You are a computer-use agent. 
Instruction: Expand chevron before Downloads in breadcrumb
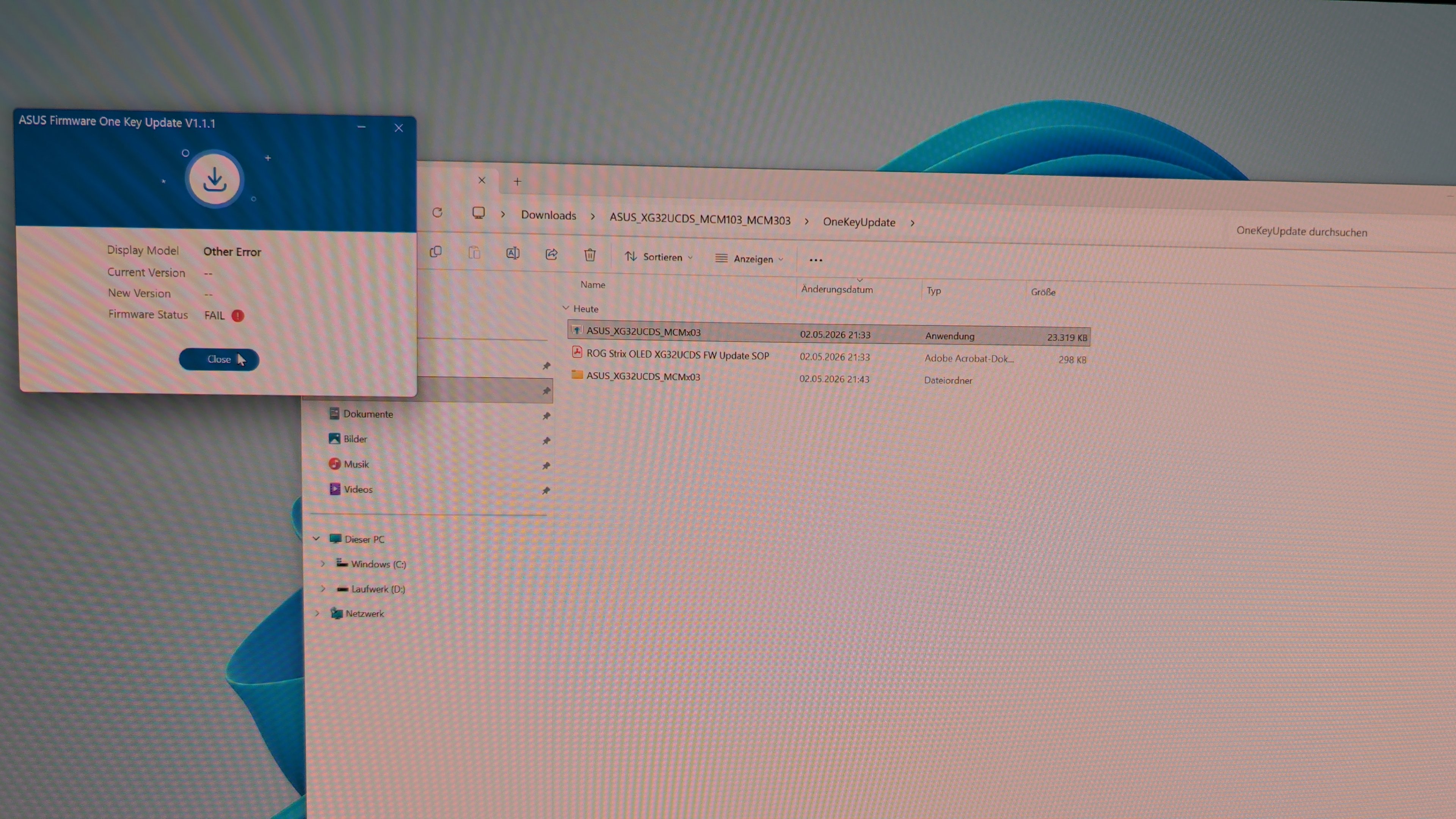click(x=502, y=214)
